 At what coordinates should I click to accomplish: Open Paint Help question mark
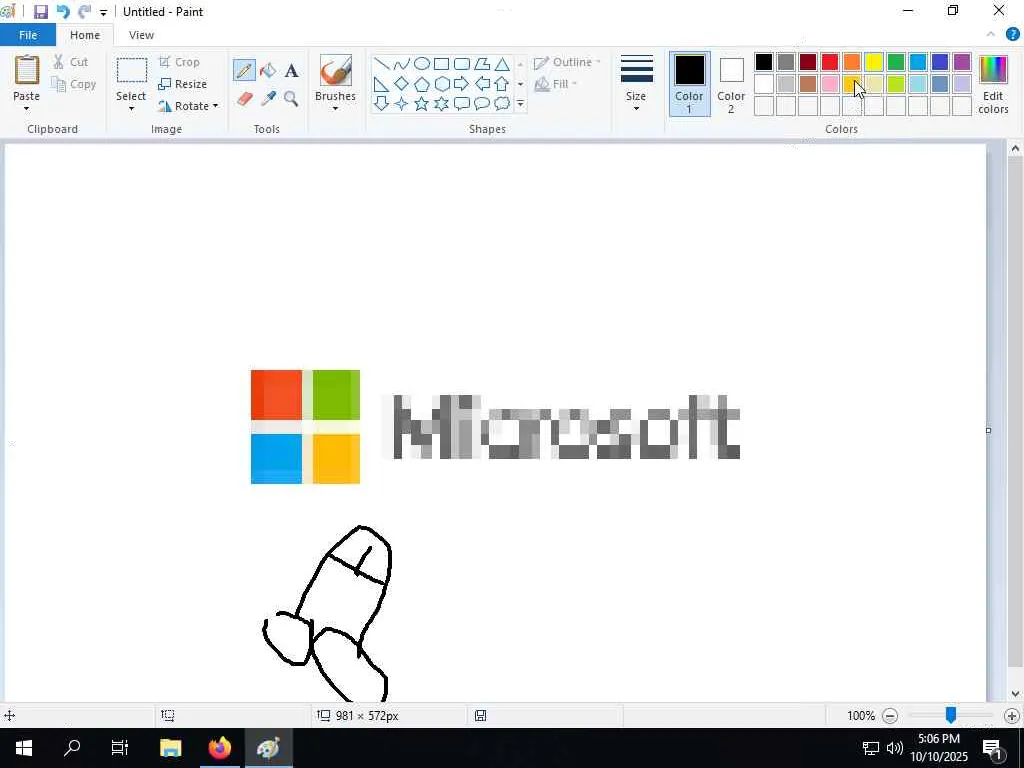pos(1012,35)
